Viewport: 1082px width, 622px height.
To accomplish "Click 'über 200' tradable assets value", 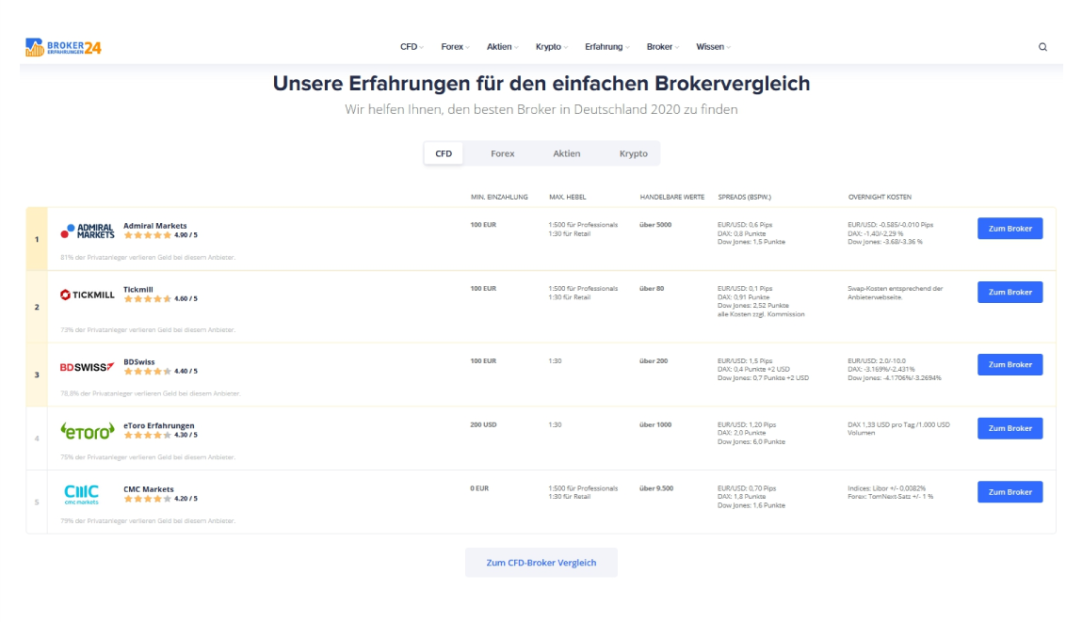I will [x=653, y=361].
